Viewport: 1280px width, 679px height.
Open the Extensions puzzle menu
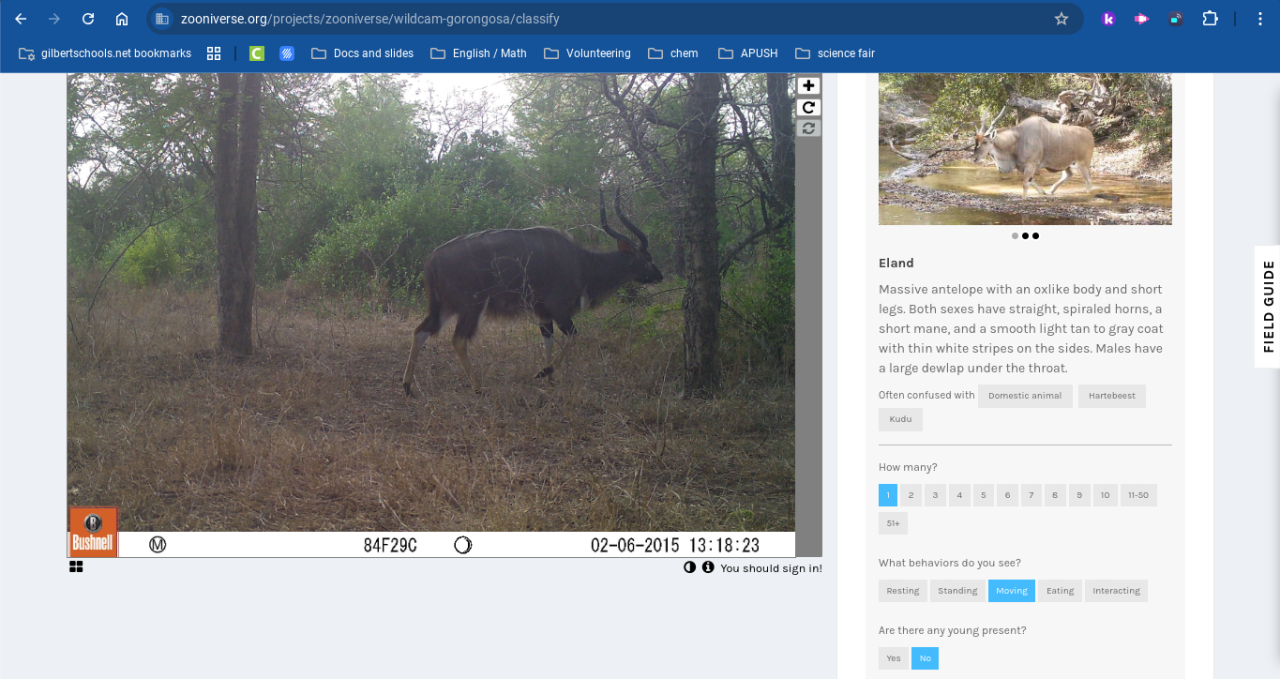click(x=1210, y=19)
